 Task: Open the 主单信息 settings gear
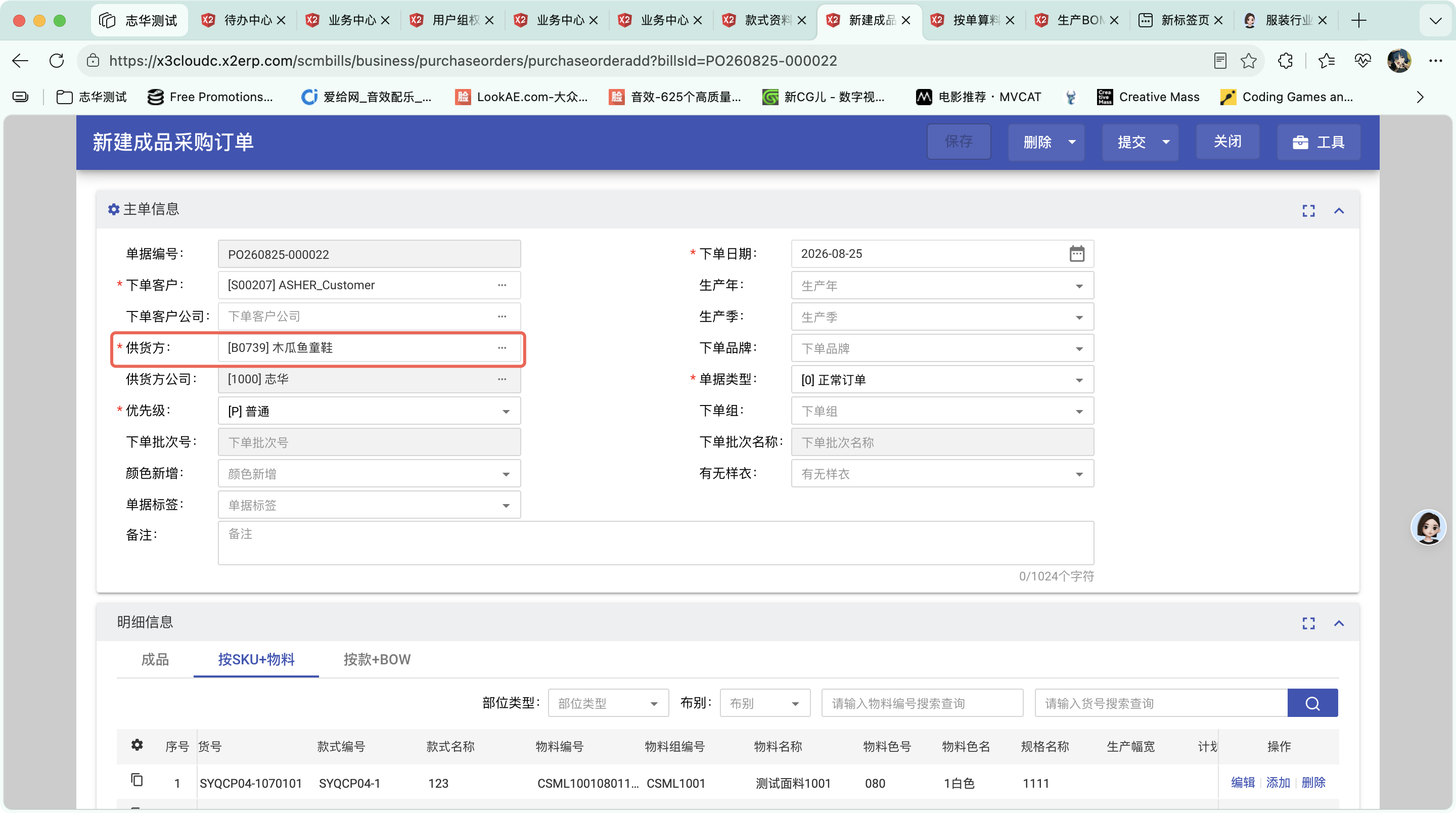[114, 210]
